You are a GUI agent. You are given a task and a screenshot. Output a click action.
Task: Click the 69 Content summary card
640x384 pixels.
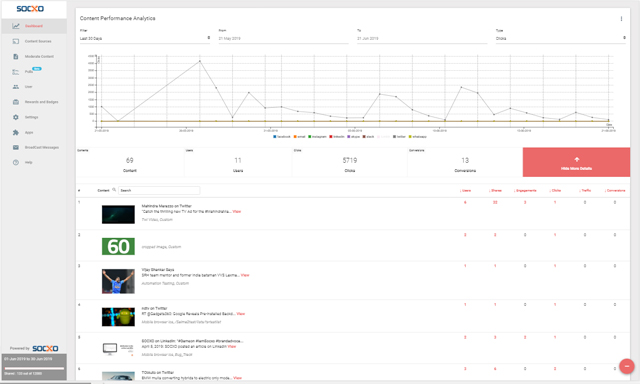130,162
